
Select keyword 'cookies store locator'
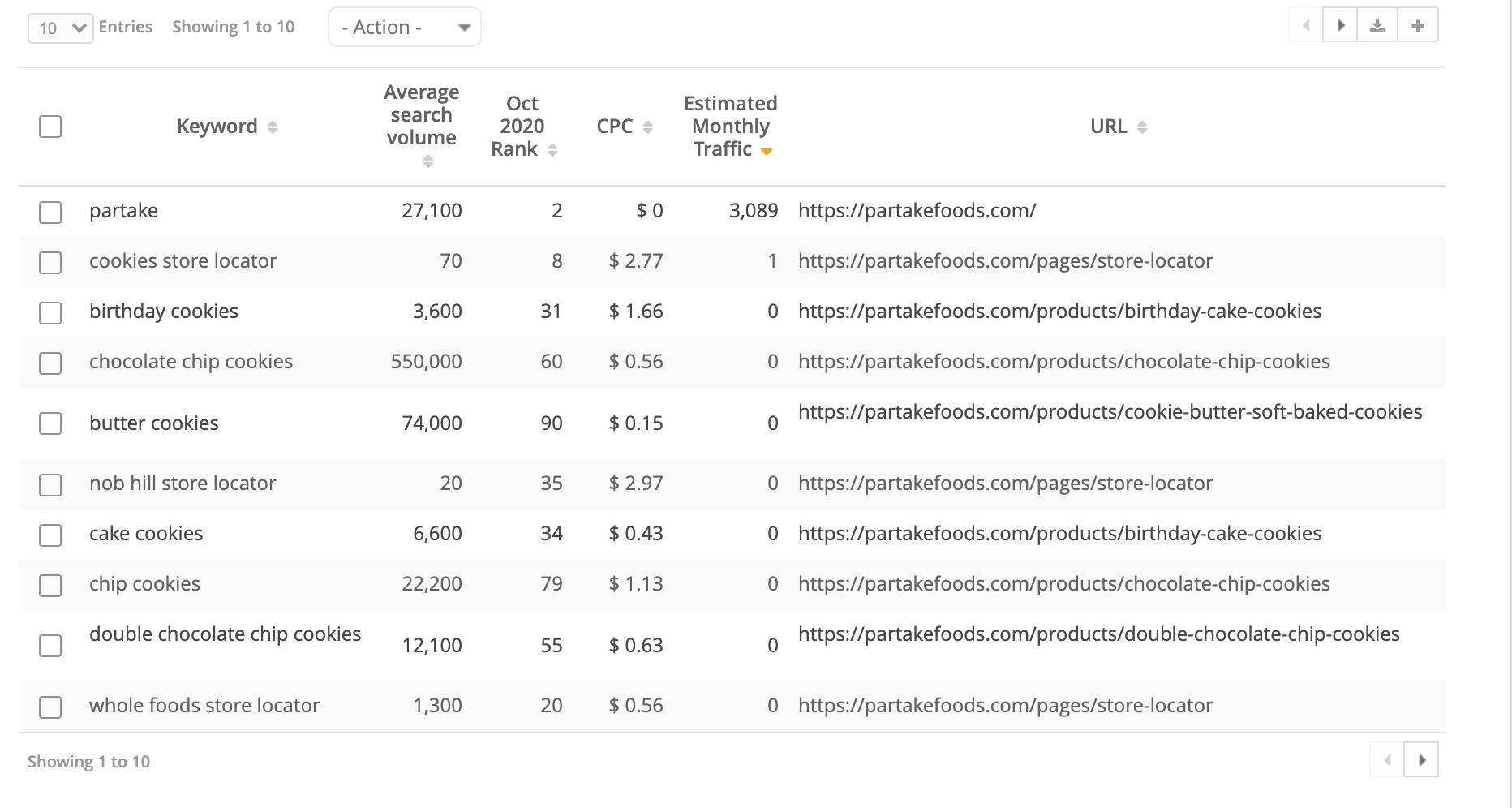click(183, 261)
